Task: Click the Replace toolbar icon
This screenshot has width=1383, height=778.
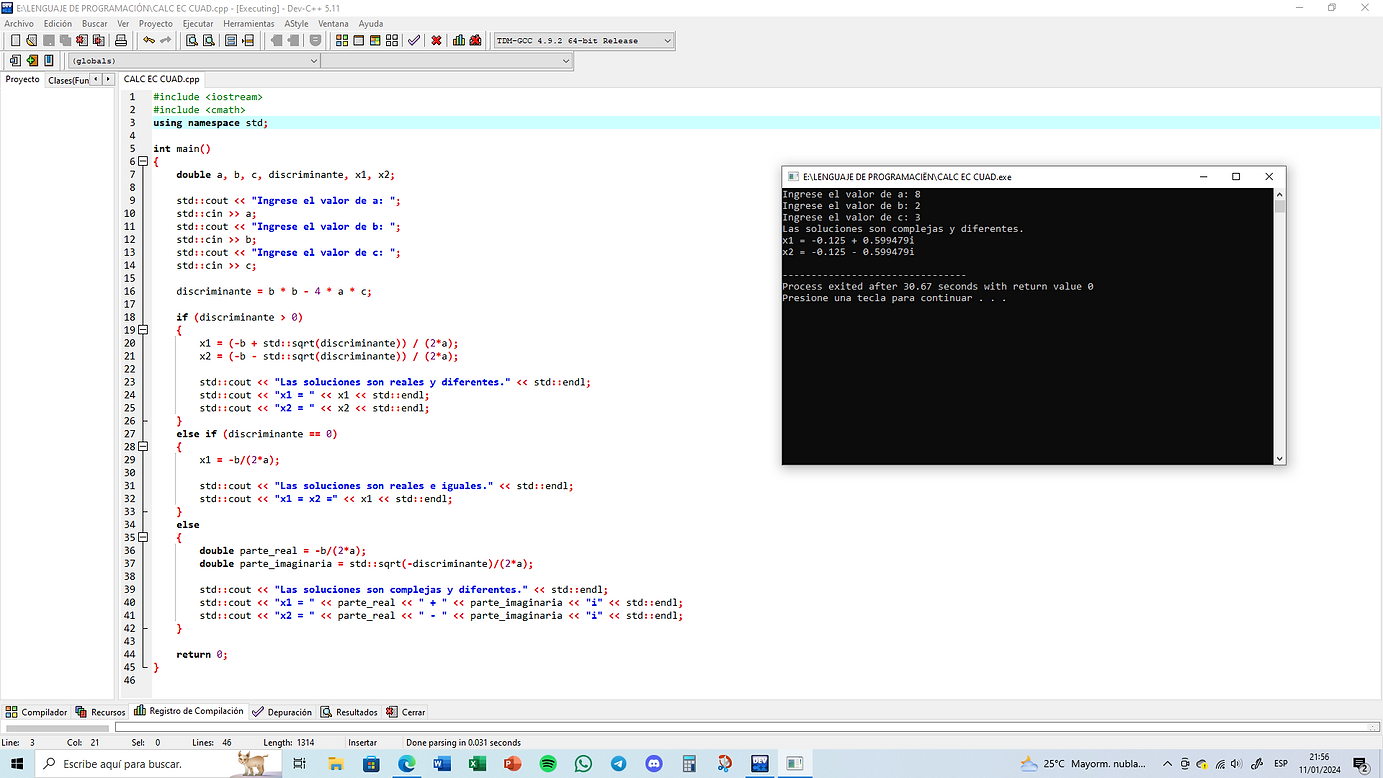Action: (208, 40)
